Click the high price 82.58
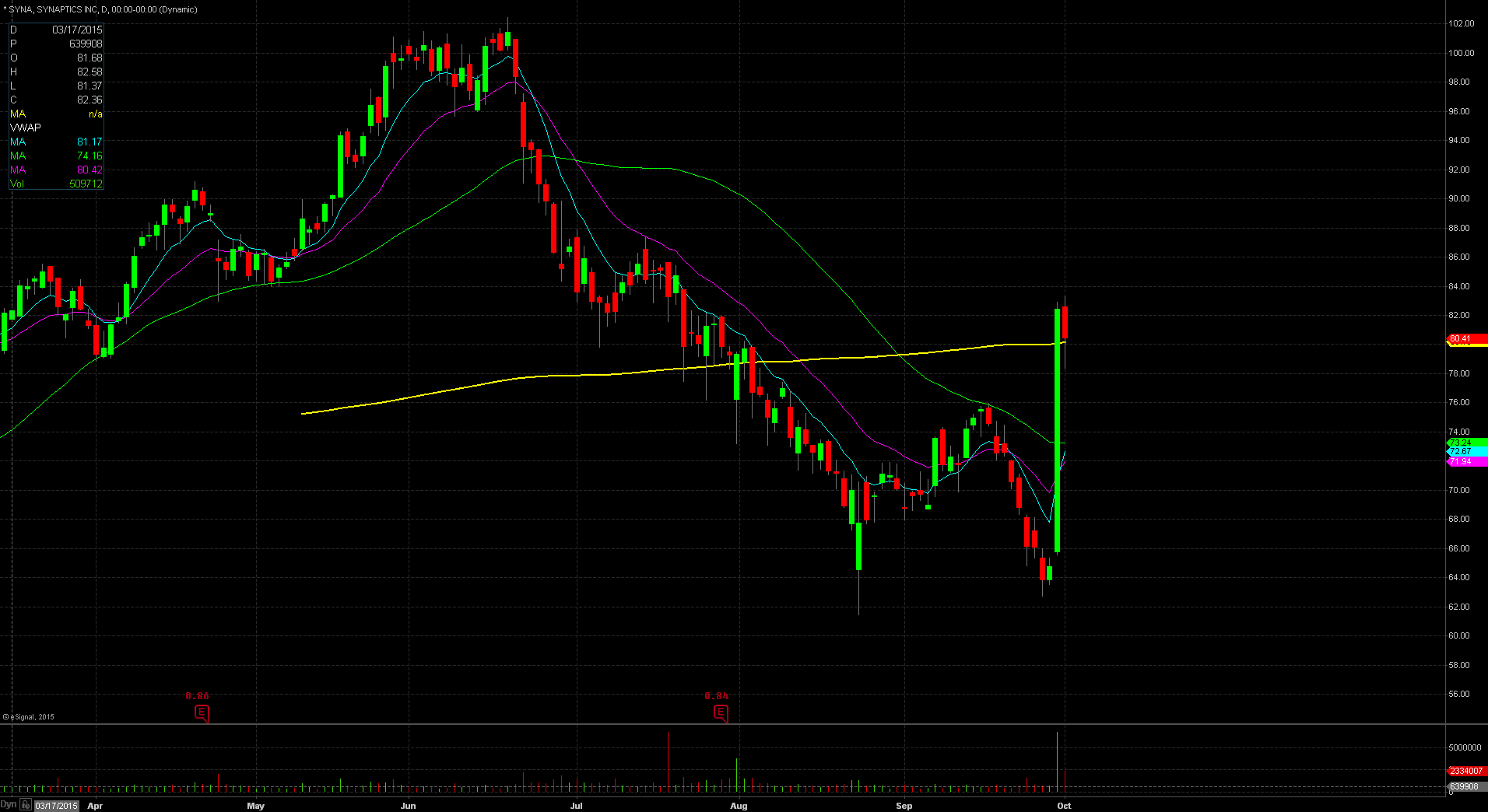Image resolution: width=1488 pixels, height=812 pixels. point(89,72)
